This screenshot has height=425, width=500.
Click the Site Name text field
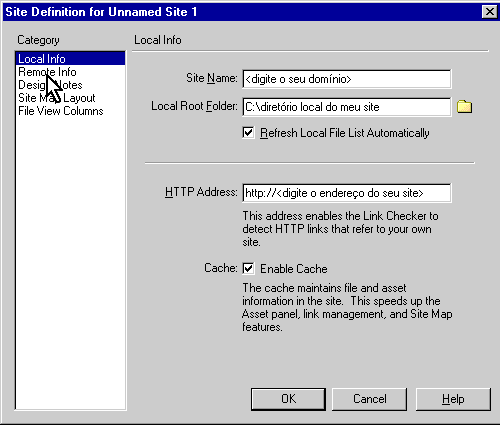[x=347, y=79]
